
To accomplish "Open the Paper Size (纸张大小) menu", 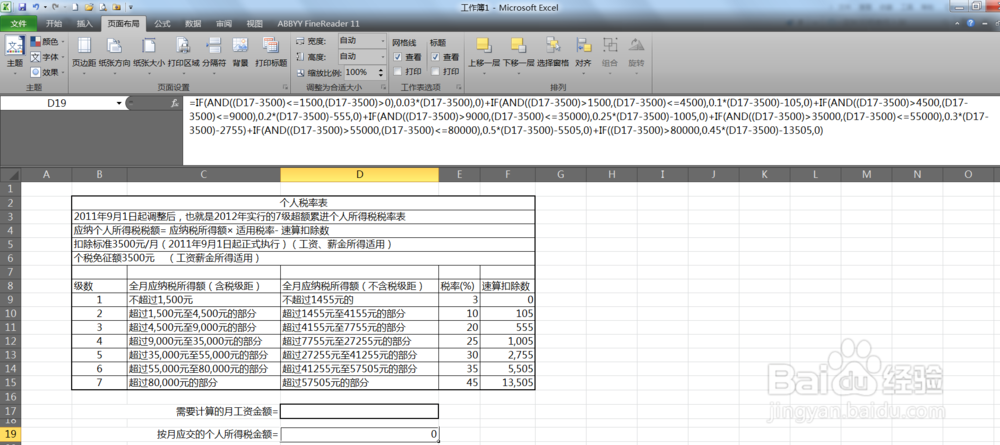I will click(149, 53).
